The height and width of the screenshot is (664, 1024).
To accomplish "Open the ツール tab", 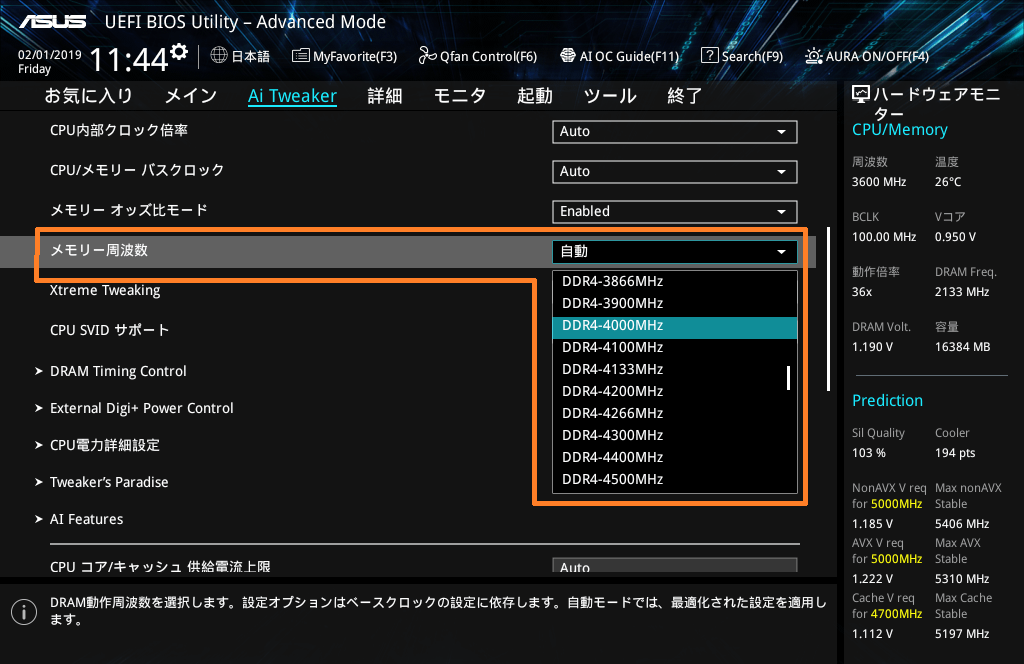I will (x=610, y=96).
